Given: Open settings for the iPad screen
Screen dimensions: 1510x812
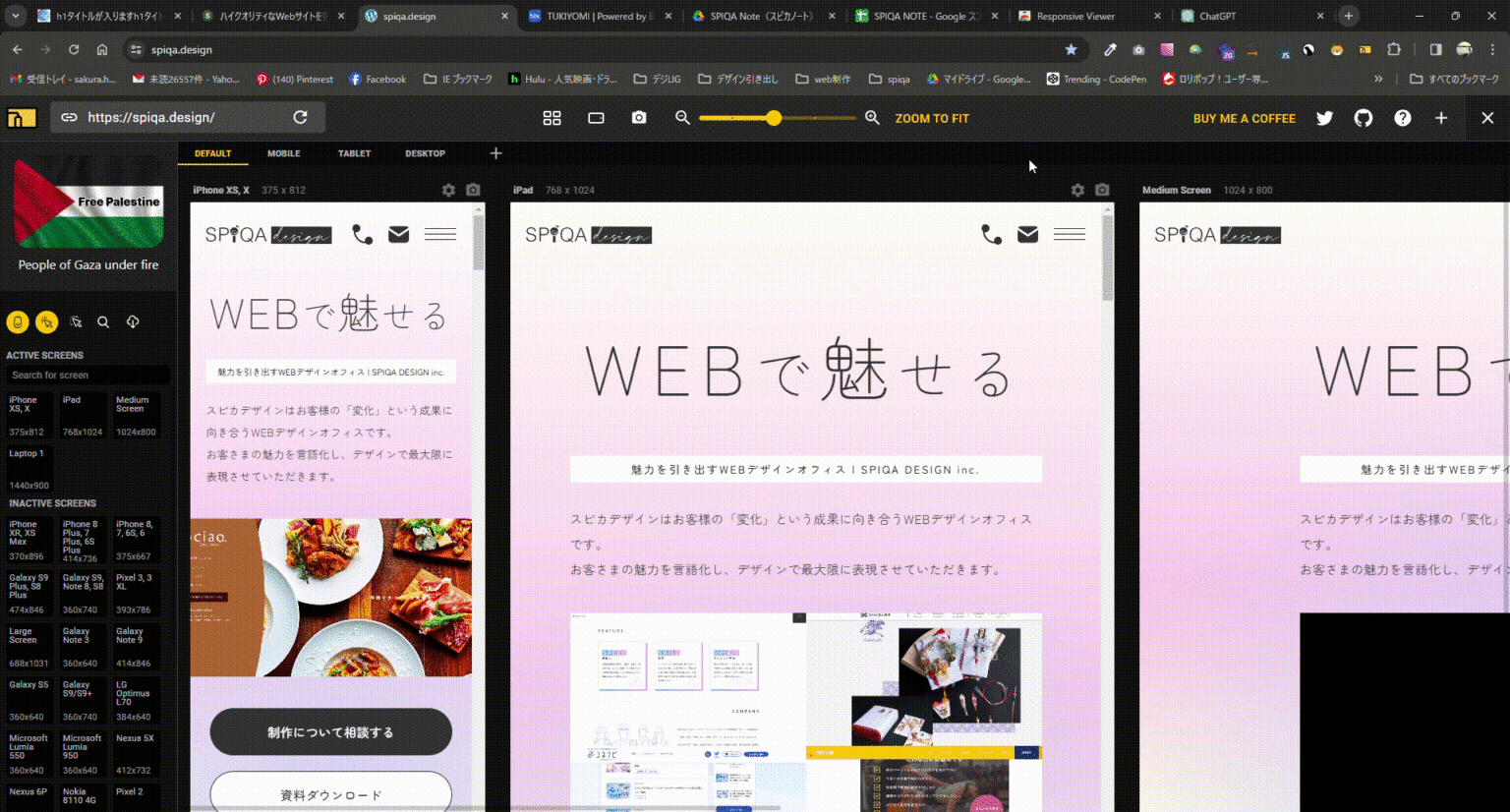Looking at the screenshot, I should click(1077, 190).
